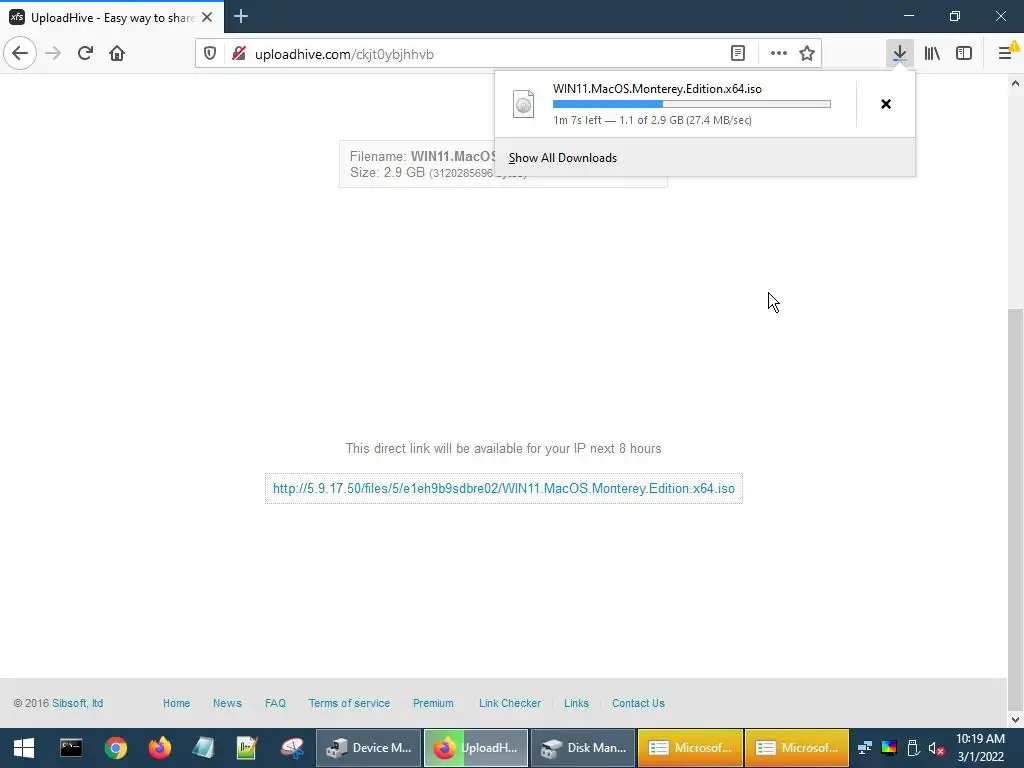Reload the UploadHive page
The width and height of the screenshot is (1024, 768).
coord(85,53)
